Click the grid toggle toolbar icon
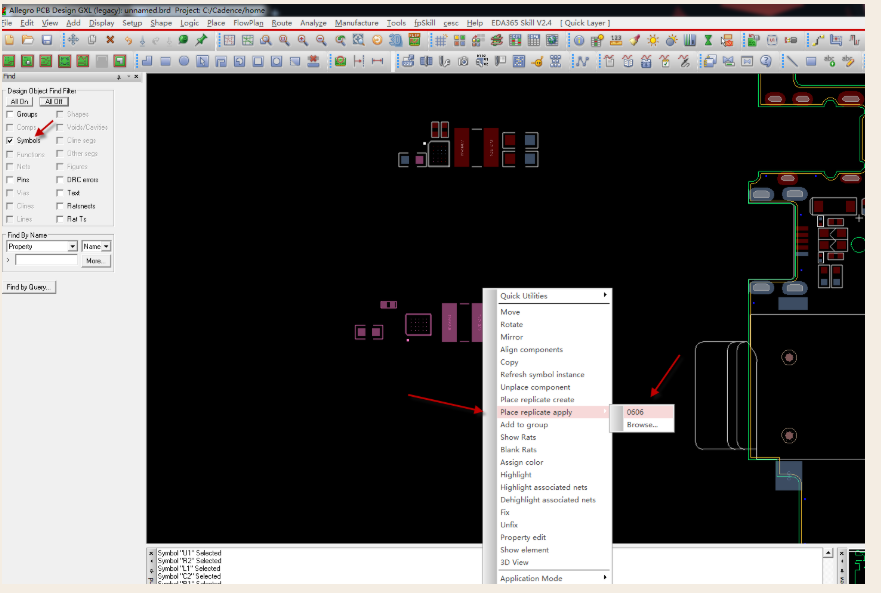The width and height of the screenshot is (881, 593). click(x=440, y=40)
